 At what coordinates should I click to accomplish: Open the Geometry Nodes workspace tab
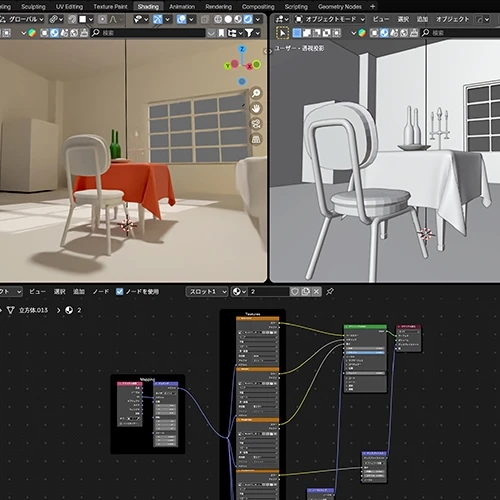339,6
